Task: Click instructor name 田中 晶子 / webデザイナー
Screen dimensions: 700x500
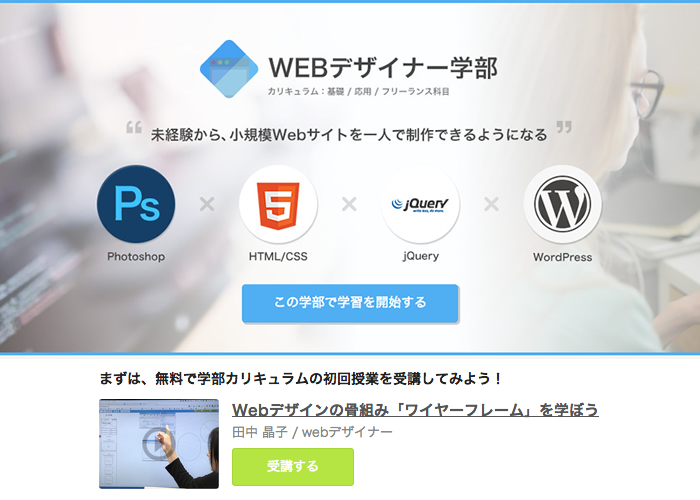Action: pyautogui.click(x=312, y=432)
